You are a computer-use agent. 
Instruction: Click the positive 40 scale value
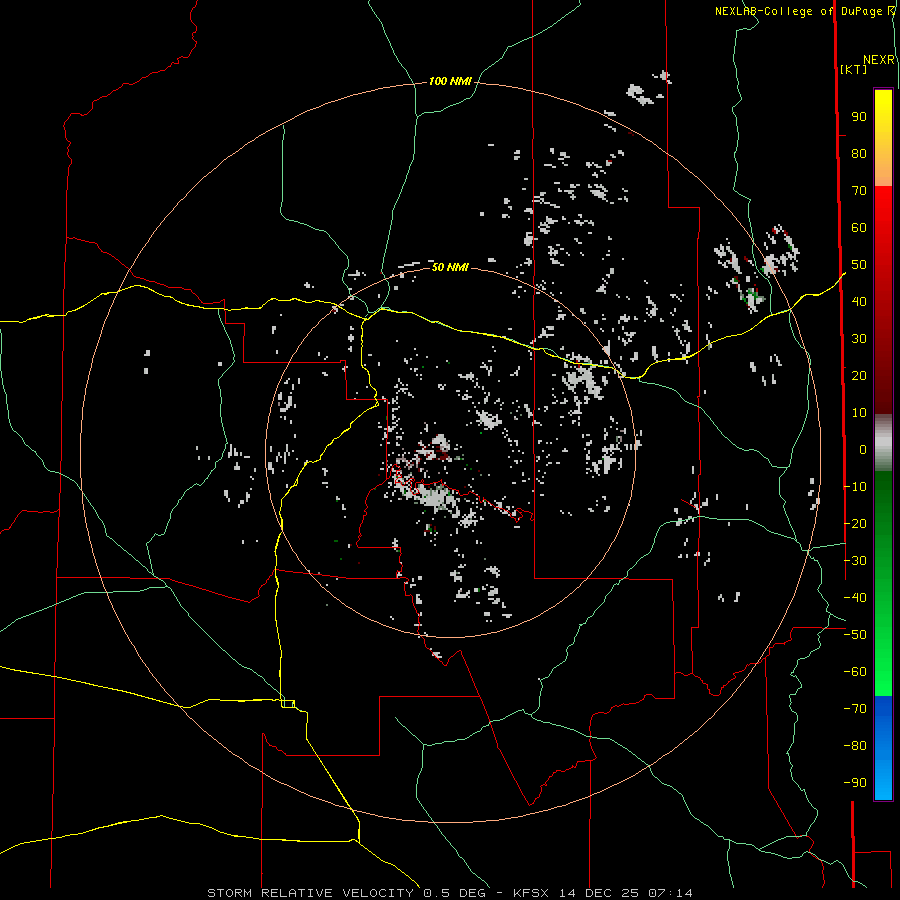(859, 302)
